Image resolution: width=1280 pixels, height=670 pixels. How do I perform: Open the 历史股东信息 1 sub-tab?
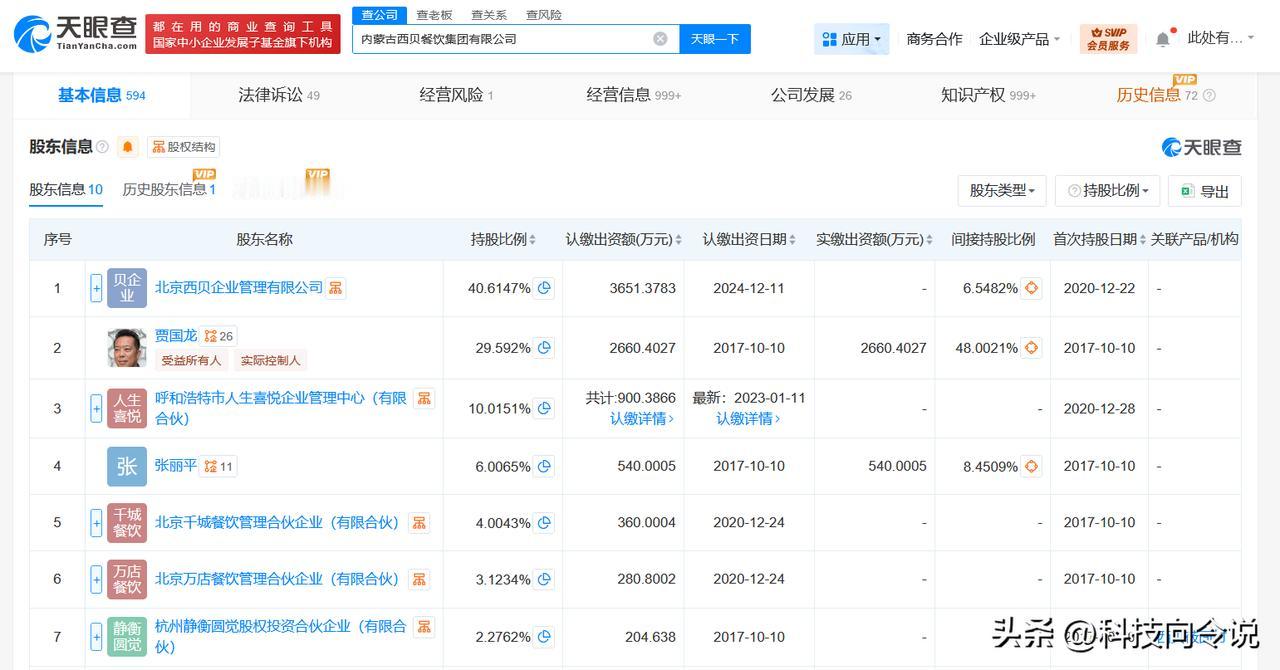pos(169,190)
